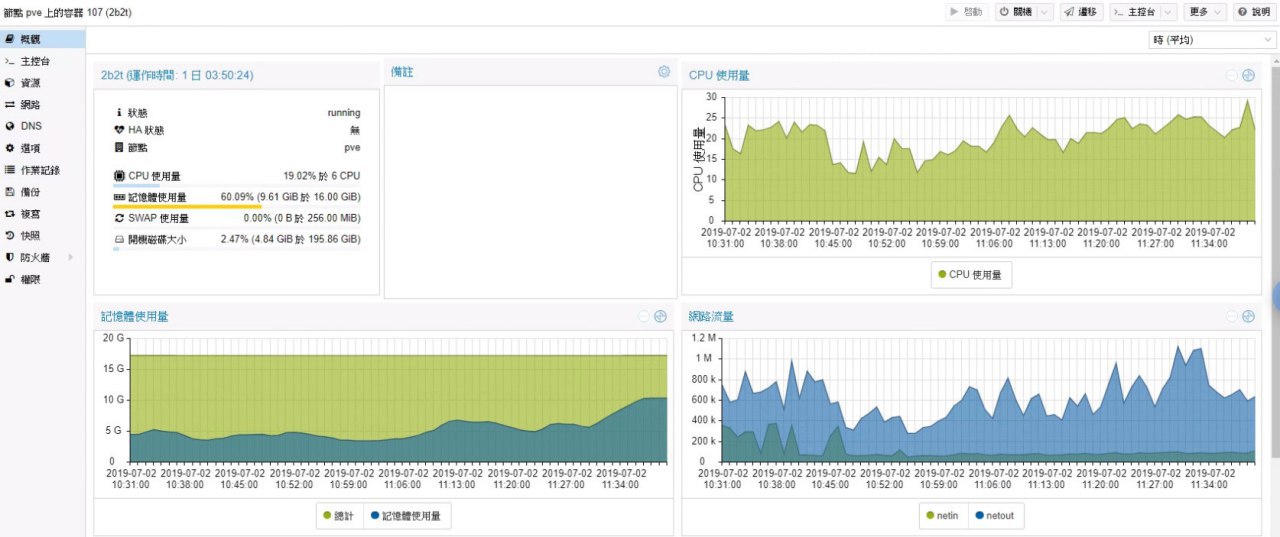
Task: Click the CPU usage chart undo-zoom icon
Action: [x=1232, y=75]
